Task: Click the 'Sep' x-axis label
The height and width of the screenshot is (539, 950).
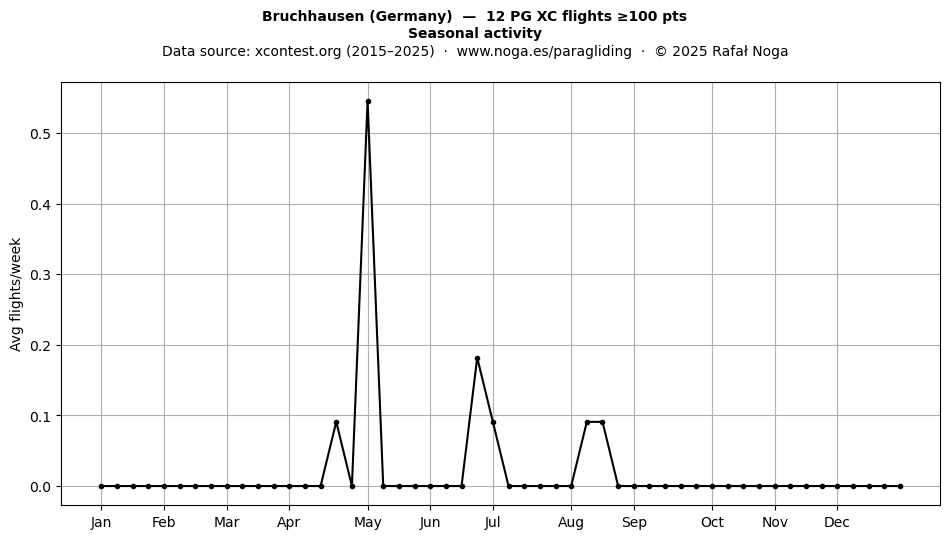Action: (634, 523)
